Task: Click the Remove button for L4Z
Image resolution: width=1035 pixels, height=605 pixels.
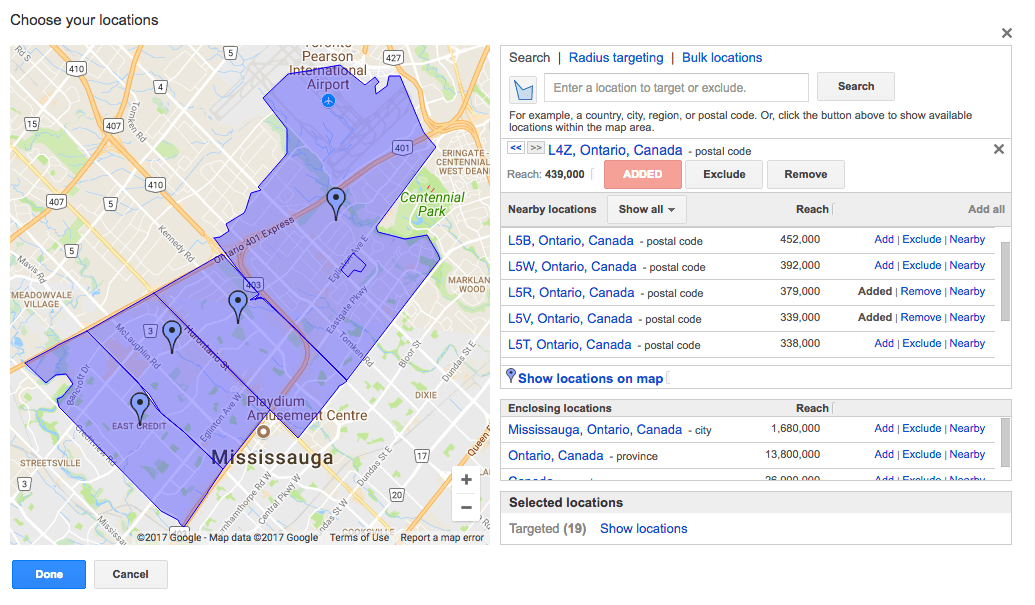Action: click(x=805, y=174)
